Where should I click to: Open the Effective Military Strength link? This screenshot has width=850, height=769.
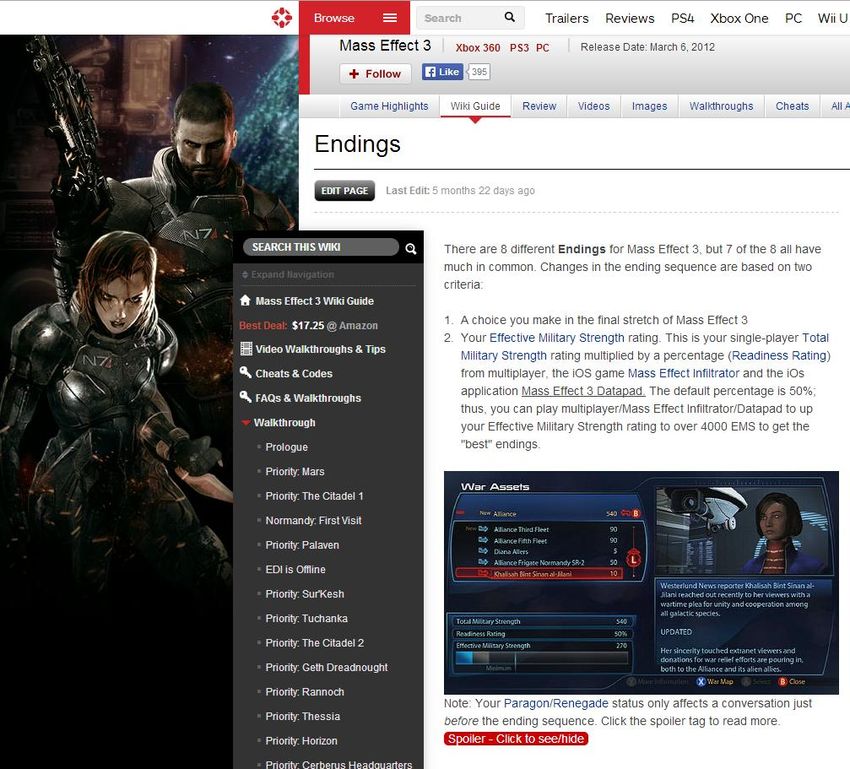[557, 338]
